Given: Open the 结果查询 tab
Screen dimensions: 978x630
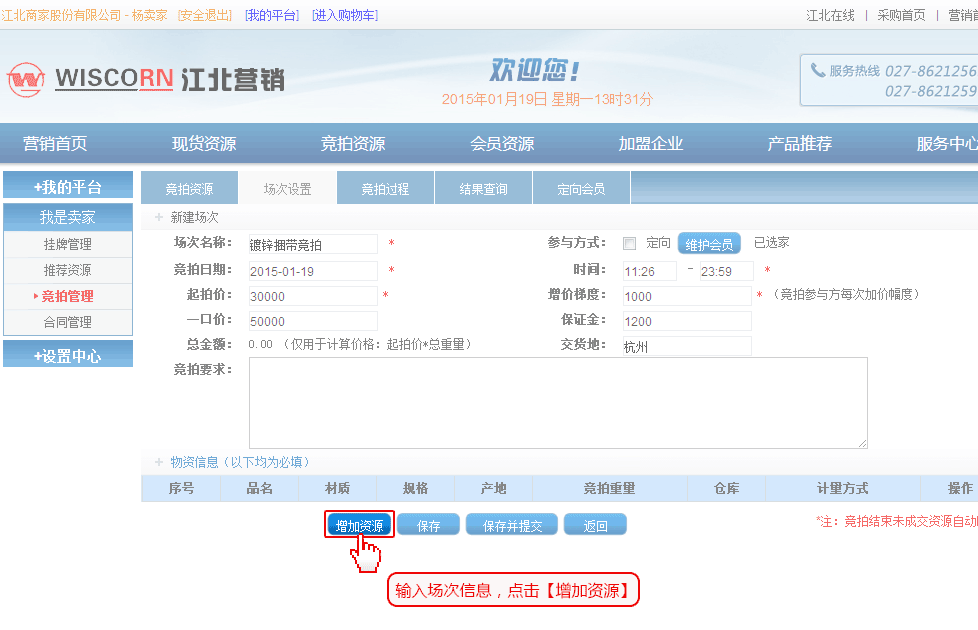Looking at the screenshot, I should [x=483, y=188].
